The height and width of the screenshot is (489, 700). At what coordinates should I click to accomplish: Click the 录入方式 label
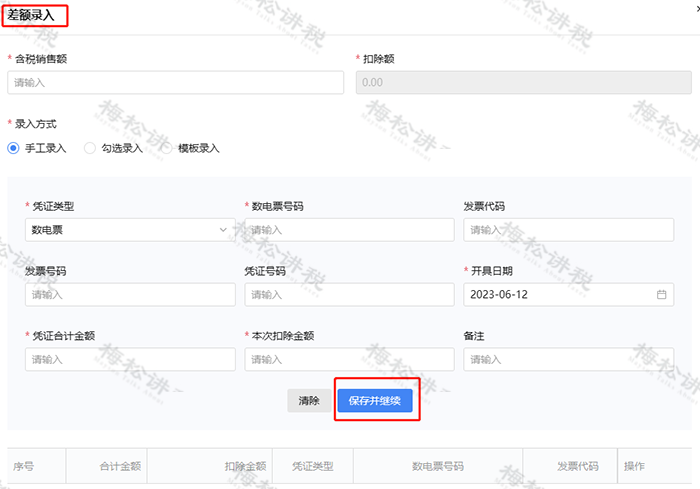[x=36, y=124]
